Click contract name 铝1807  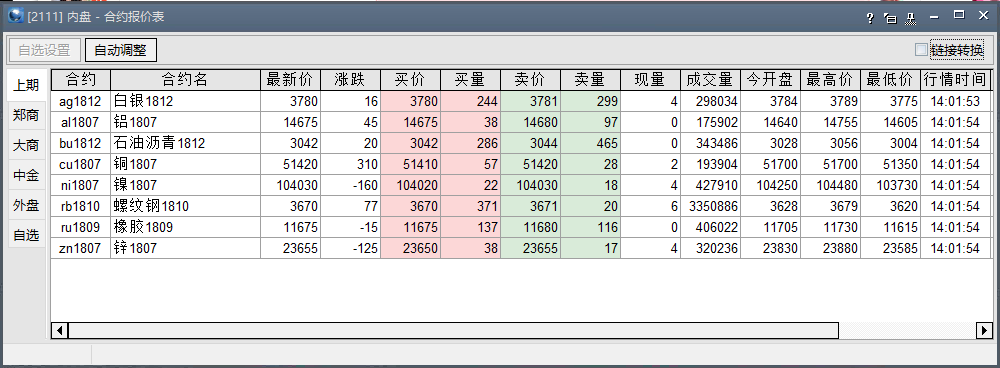tap(186, 122)
